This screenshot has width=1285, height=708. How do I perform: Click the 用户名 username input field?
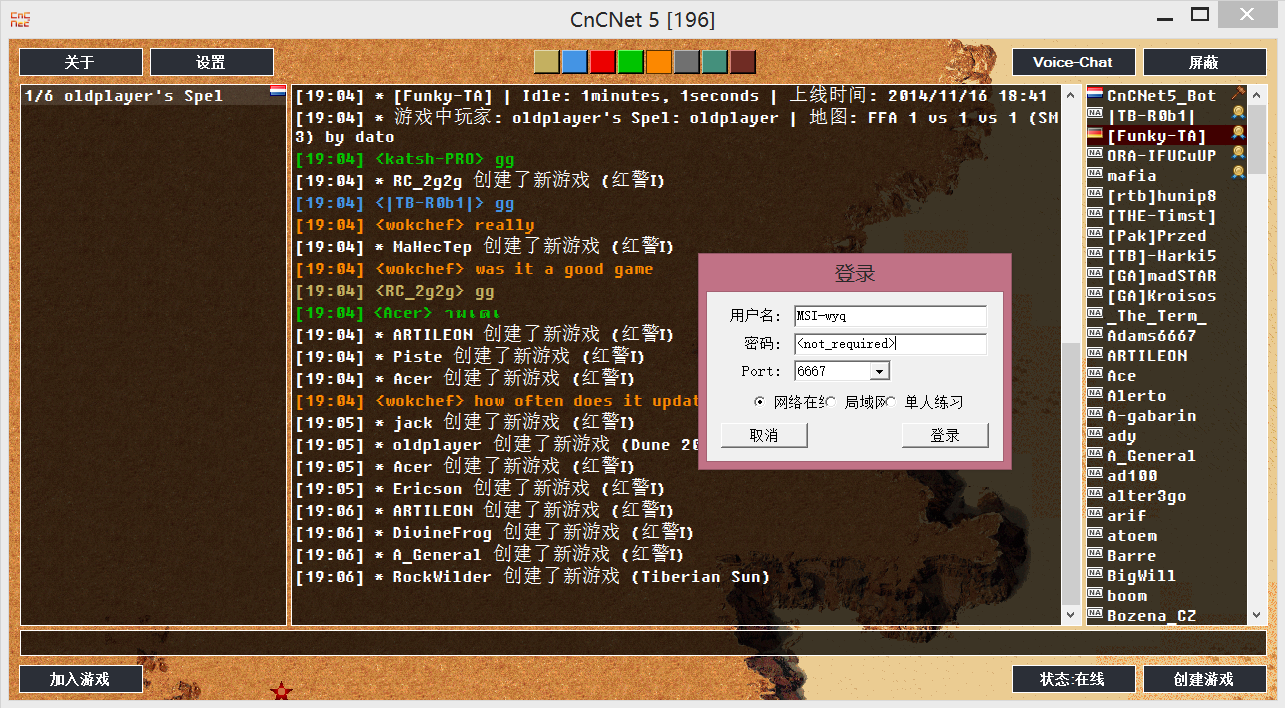pos(890,316)
